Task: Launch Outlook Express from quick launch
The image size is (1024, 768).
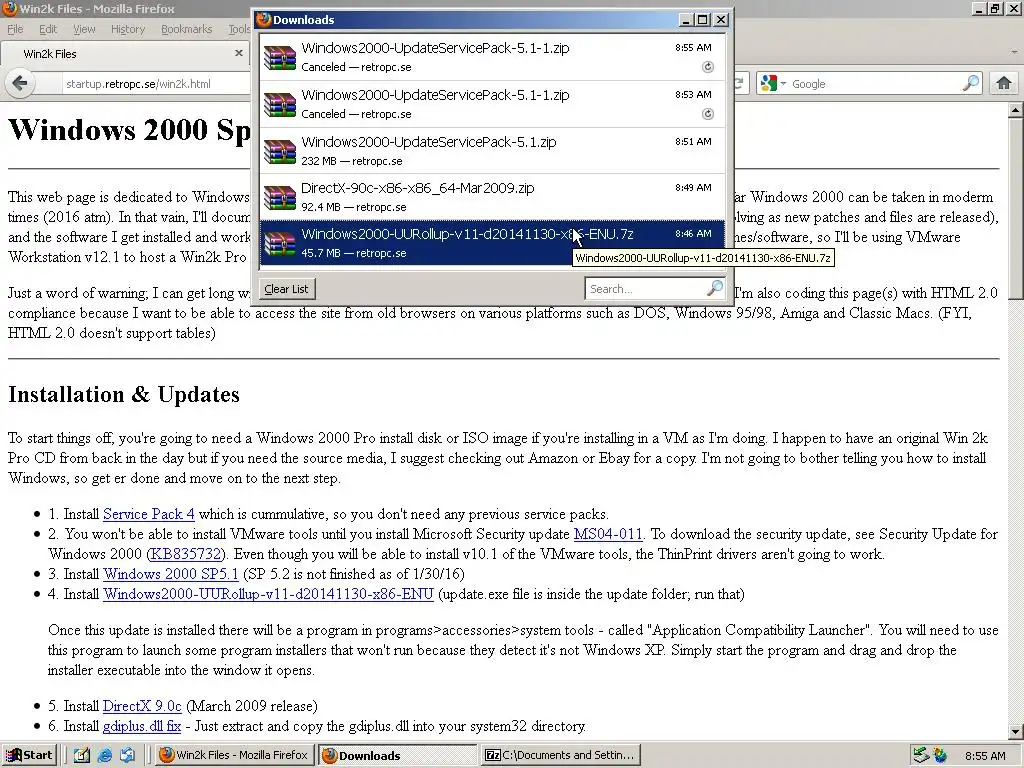Action: coord(127,755)
